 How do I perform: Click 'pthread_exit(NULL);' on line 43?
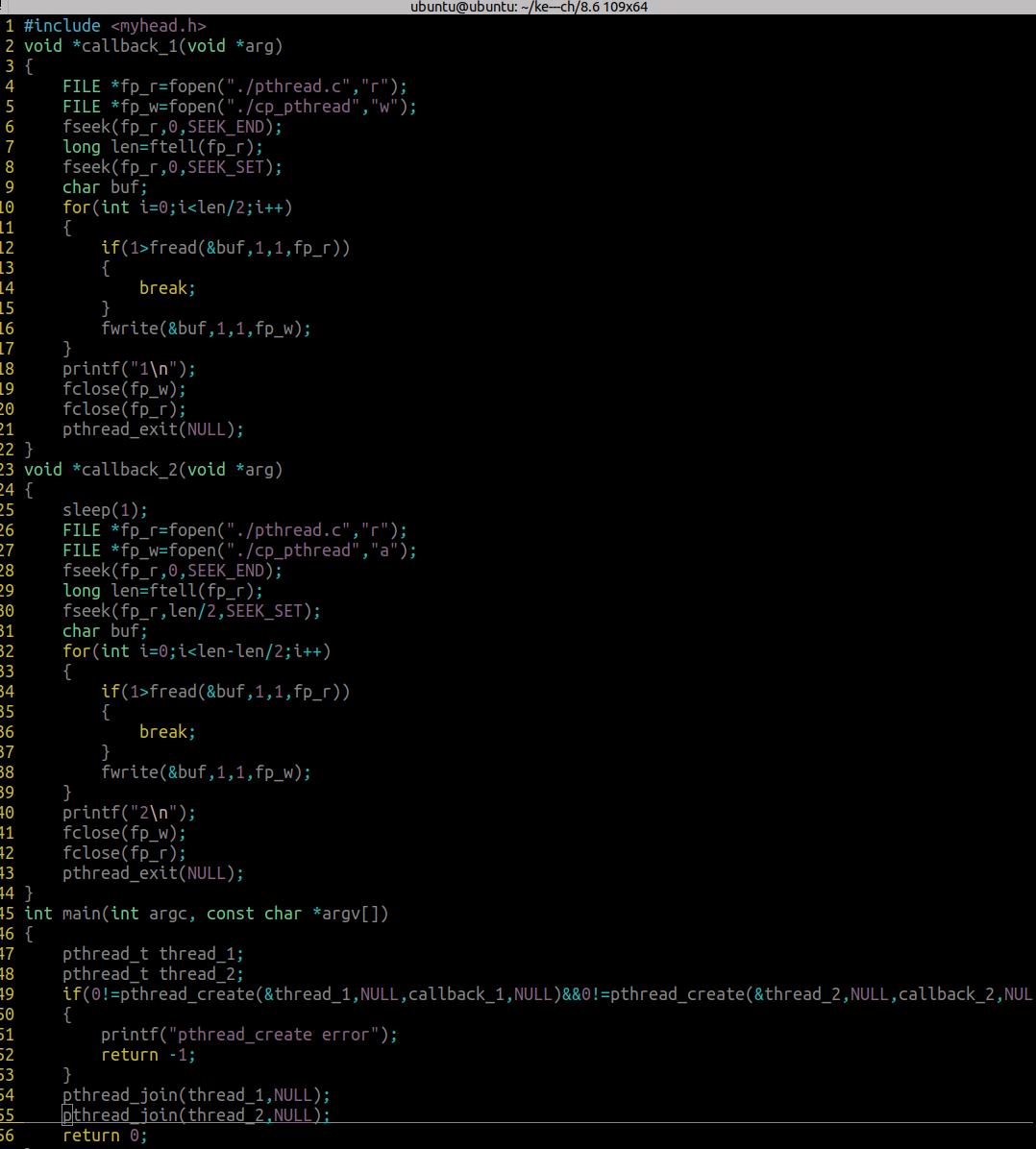pyautogui.click(x=153, y=872)
